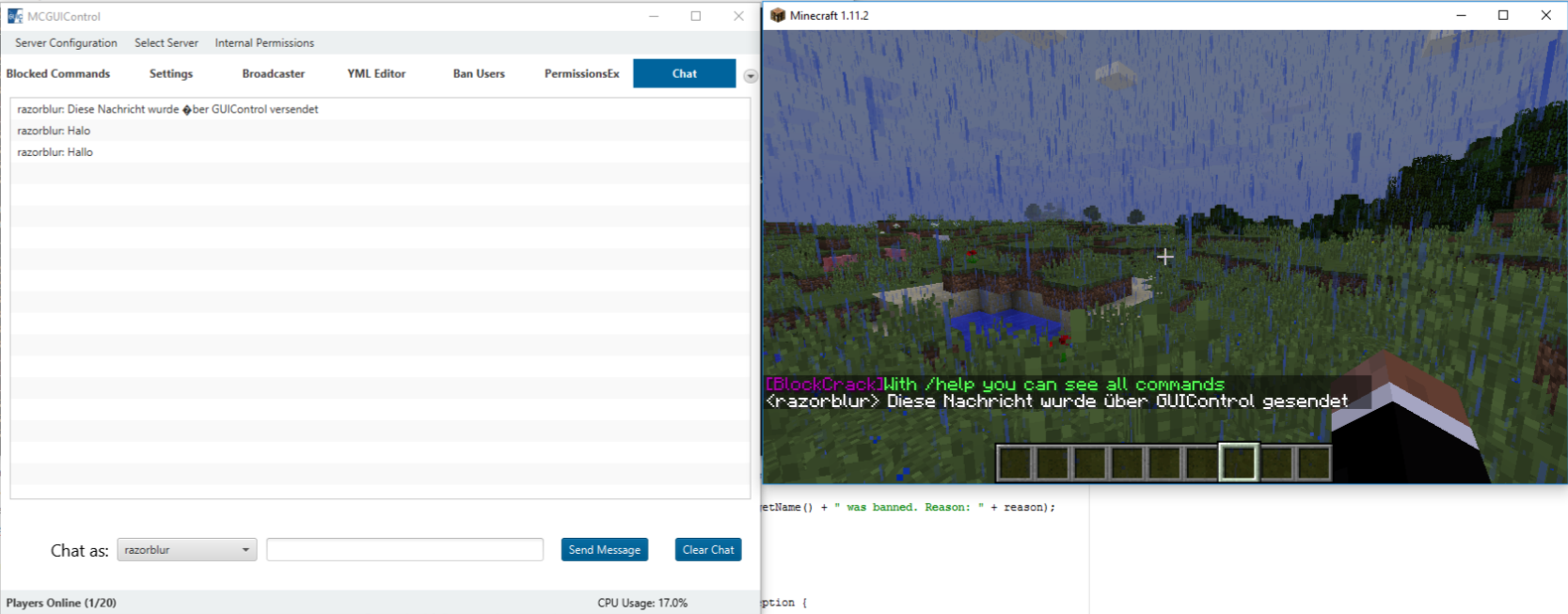Switch to the PermissionsEx tab

pos(581,73)
